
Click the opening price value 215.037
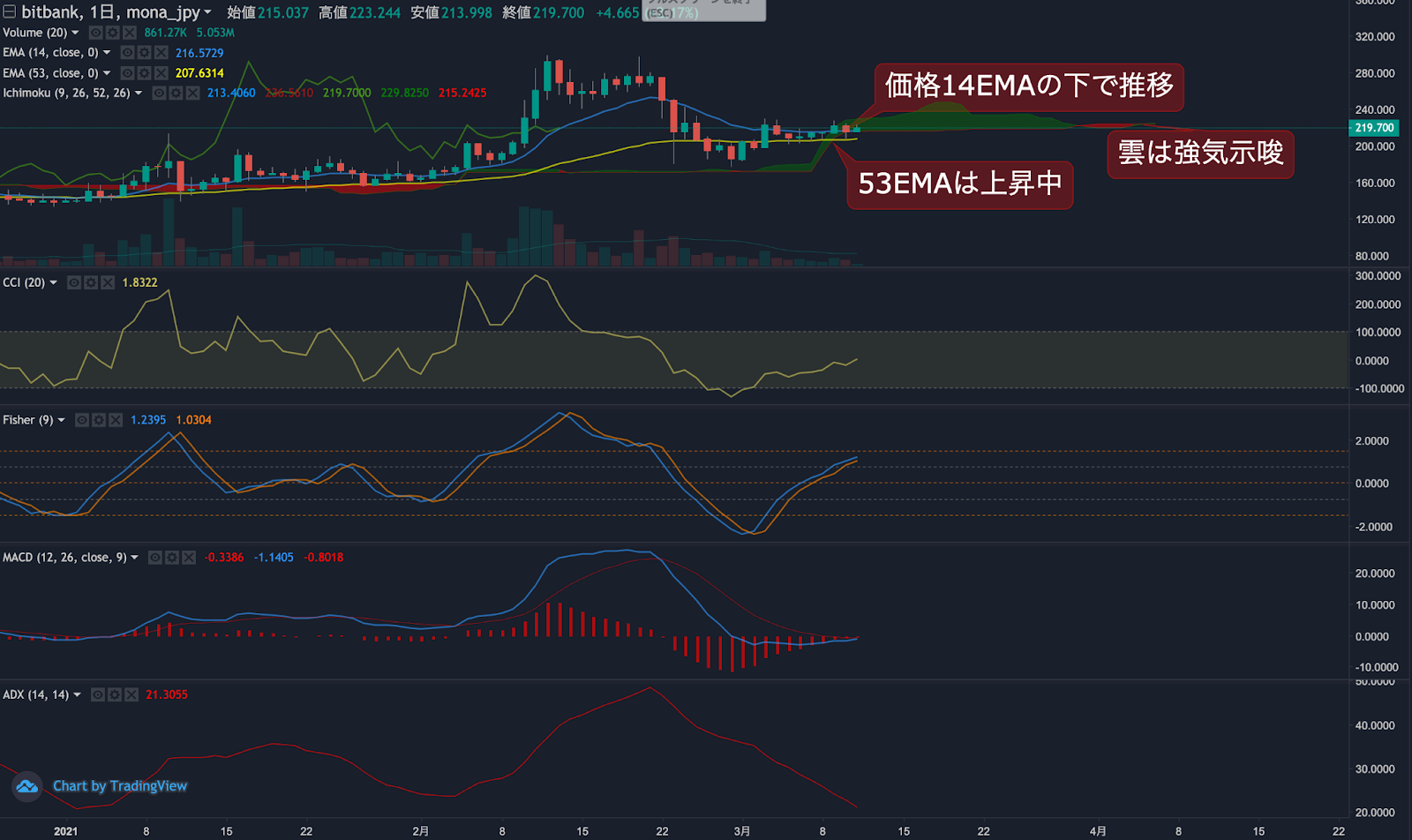(283, 13)
